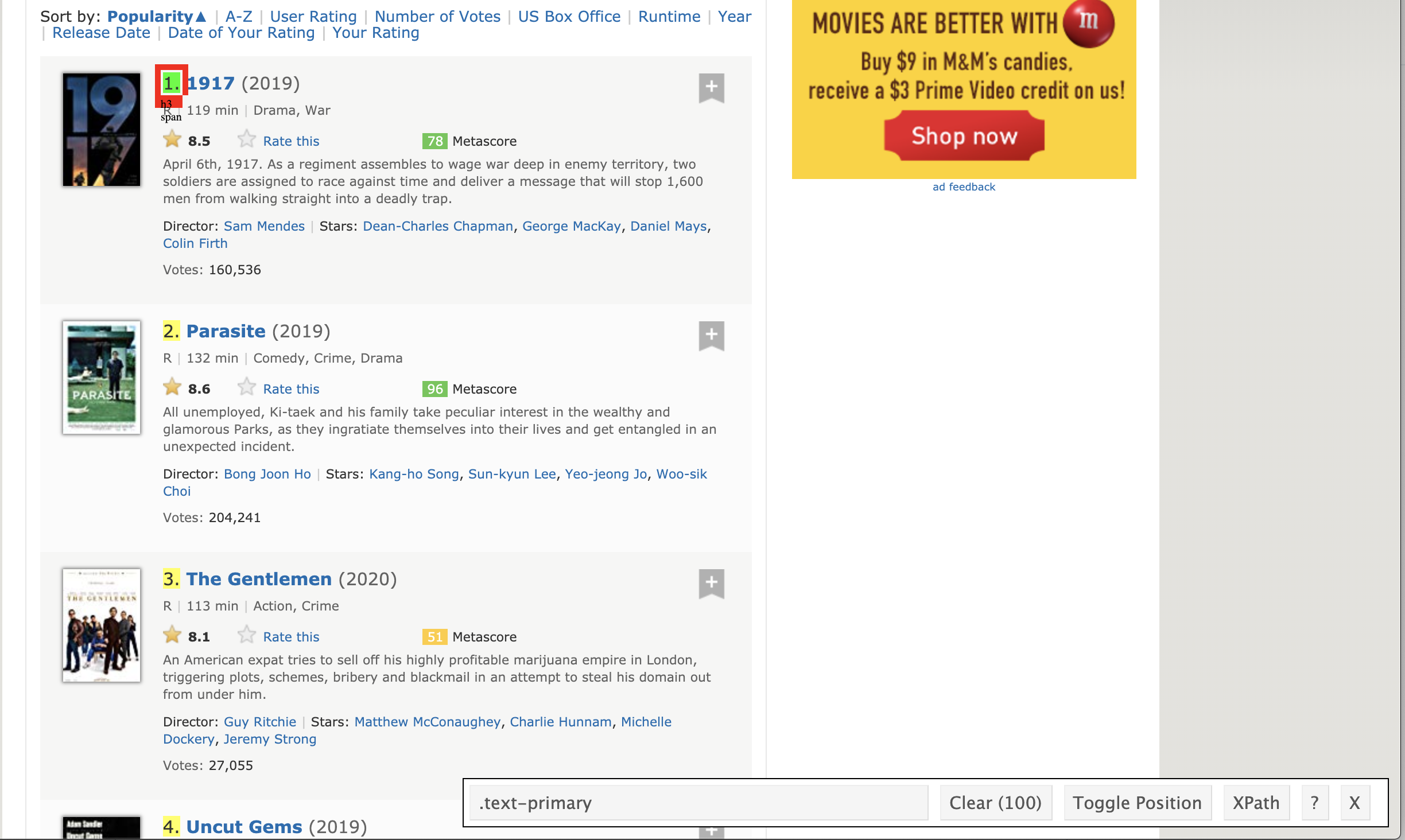The width and height of the screenshot is (1405, 840).
Task: Sort movies by US Box Office
Action: 569,17
